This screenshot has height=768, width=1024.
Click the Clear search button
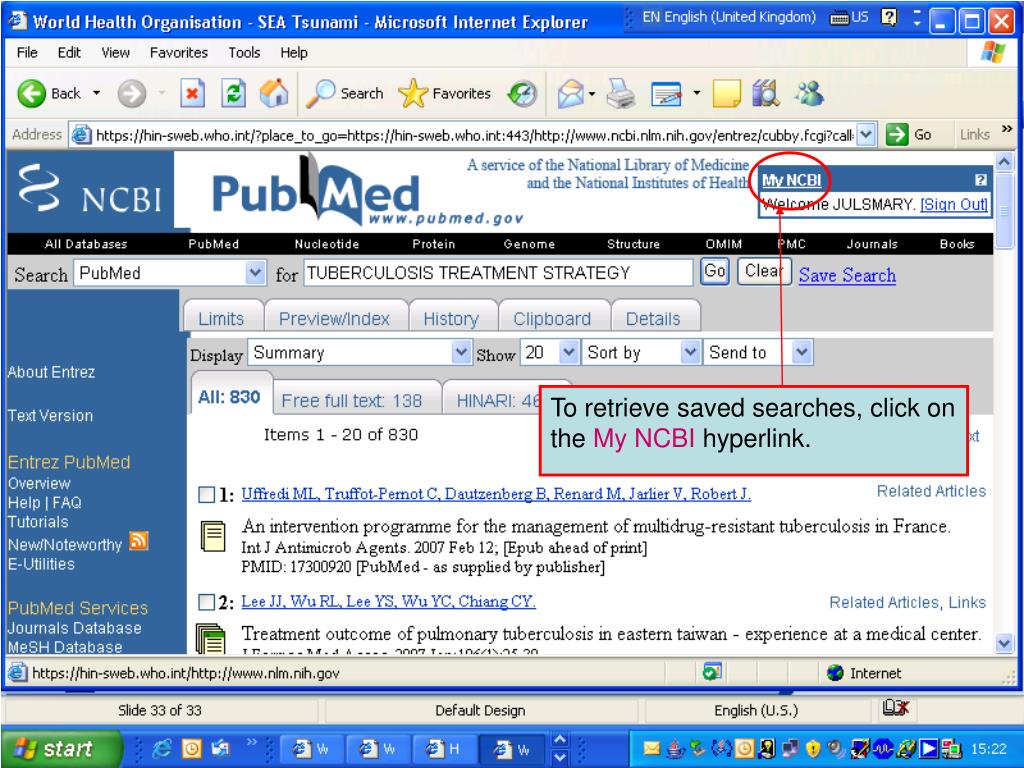763,271
